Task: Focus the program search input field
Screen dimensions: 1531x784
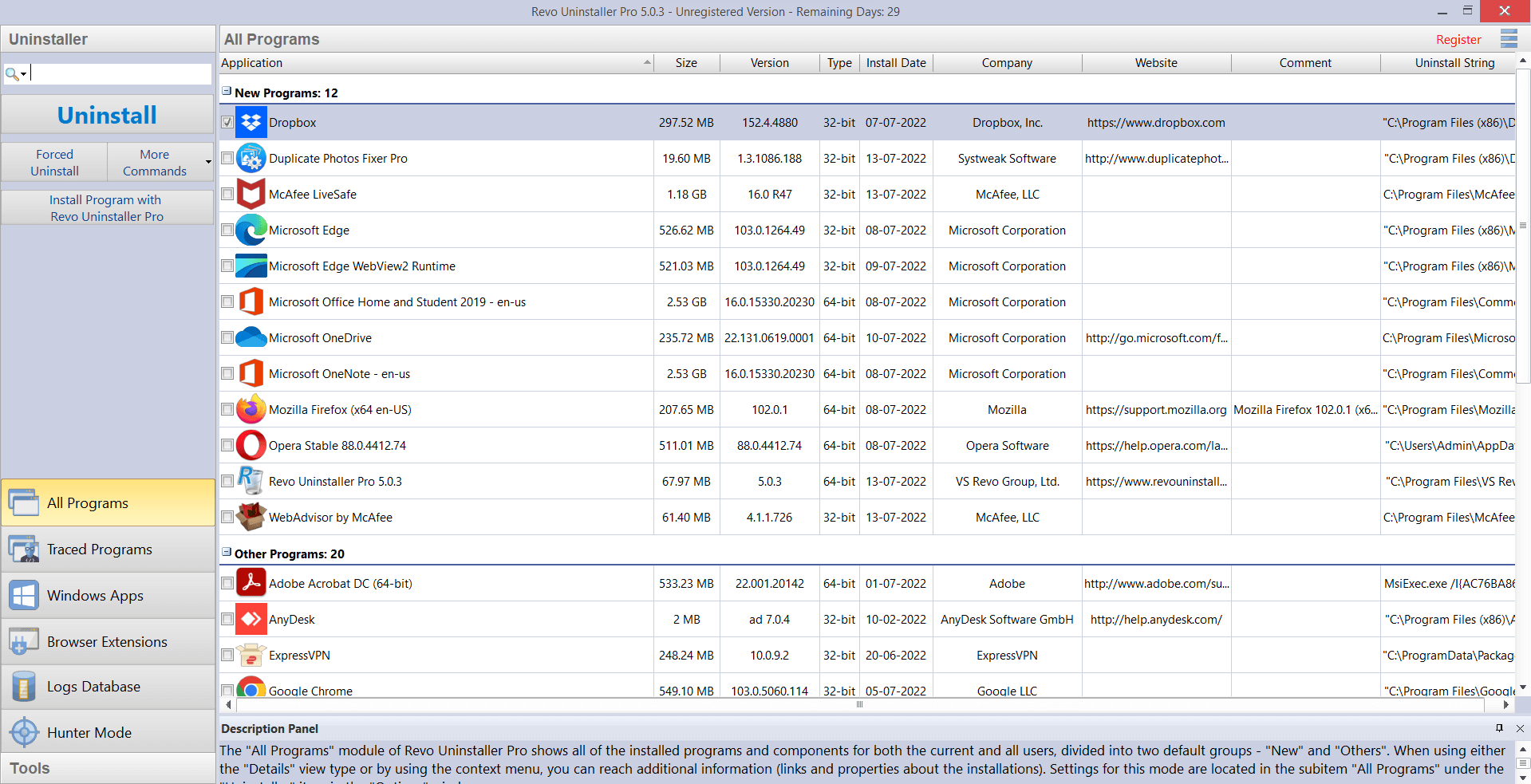Action: [x=120, y=74]
